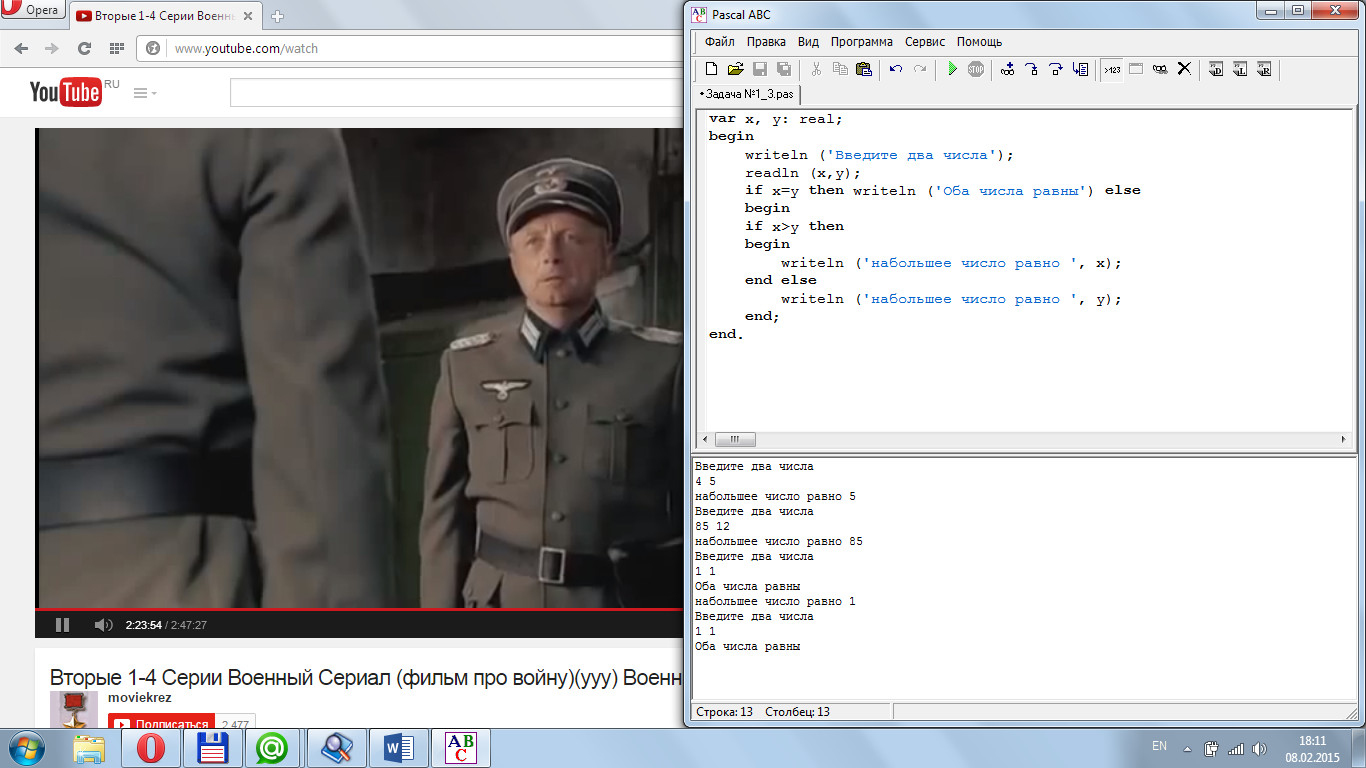Copy selection using the toolbar icon
This screenshot has height=768, width=1366.
[840, 69]
